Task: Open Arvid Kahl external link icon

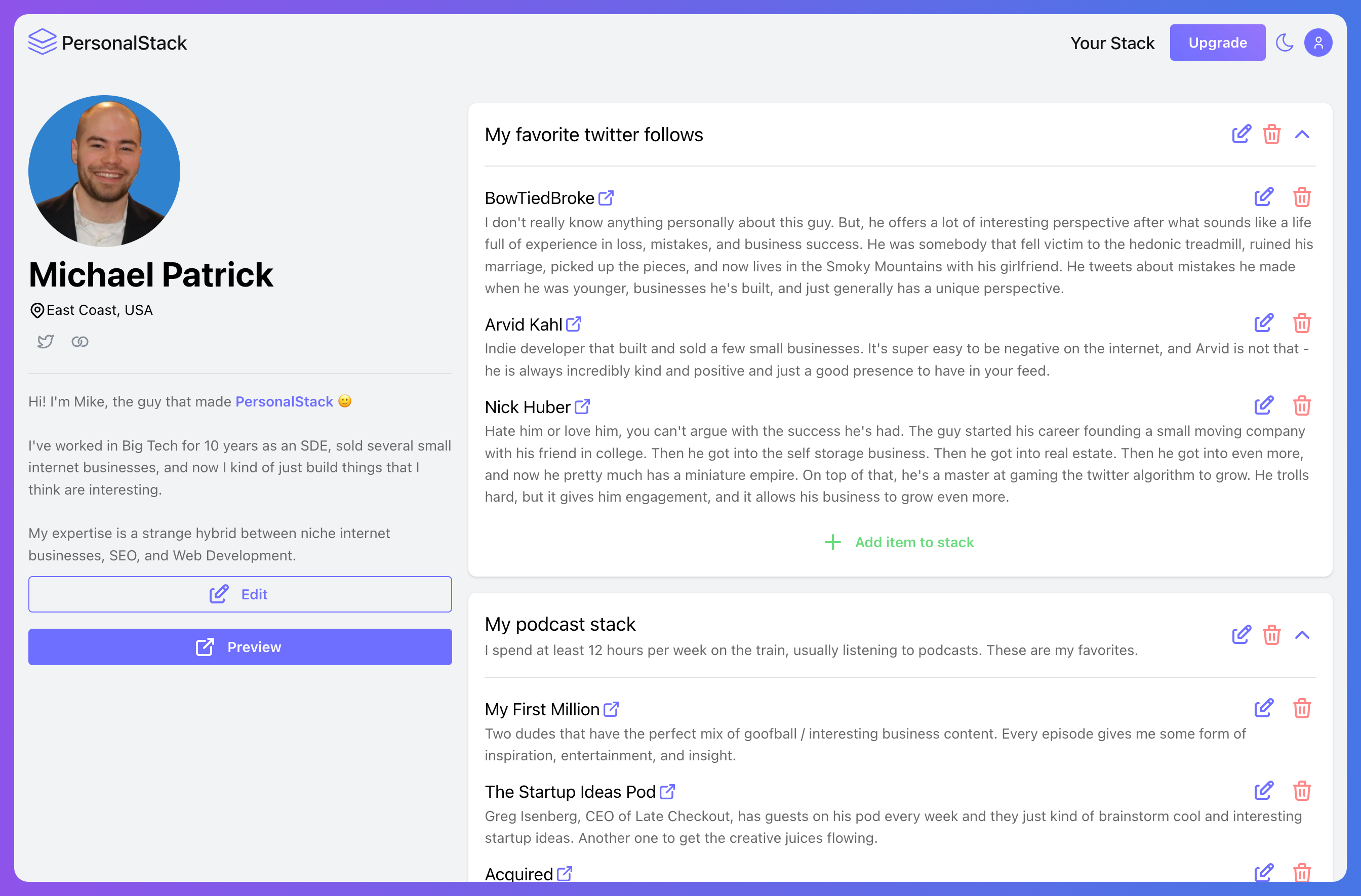Action: (x=574, y=324)
